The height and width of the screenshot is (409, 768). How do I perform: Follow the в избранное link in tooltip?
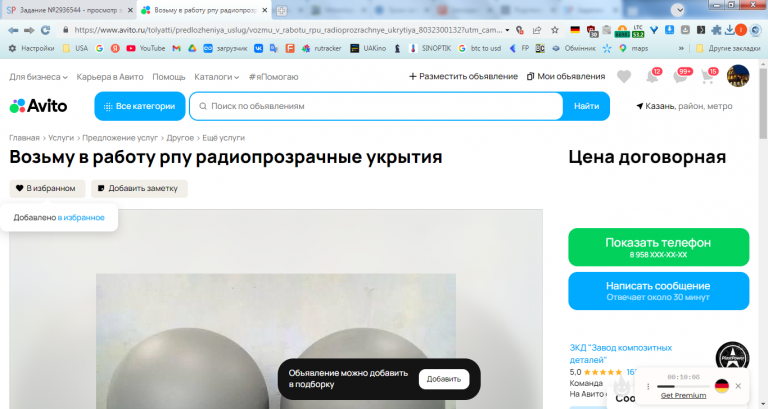point(81,217)
